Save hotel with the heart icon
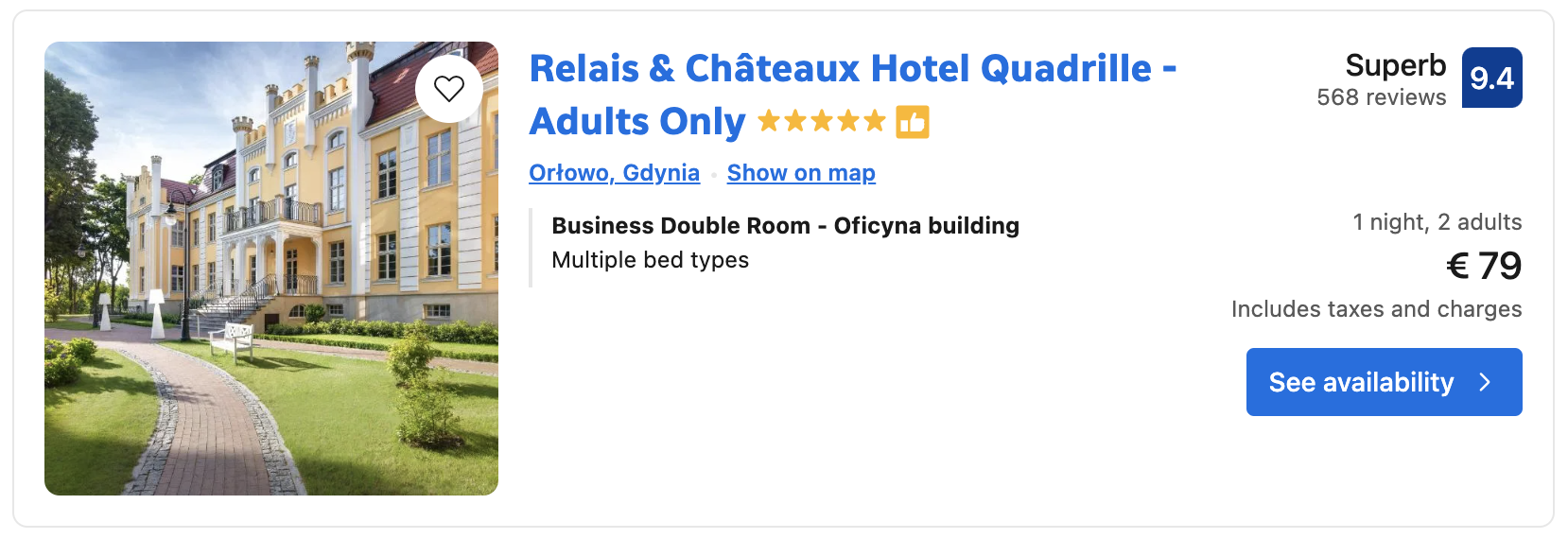 click(449, 88)
